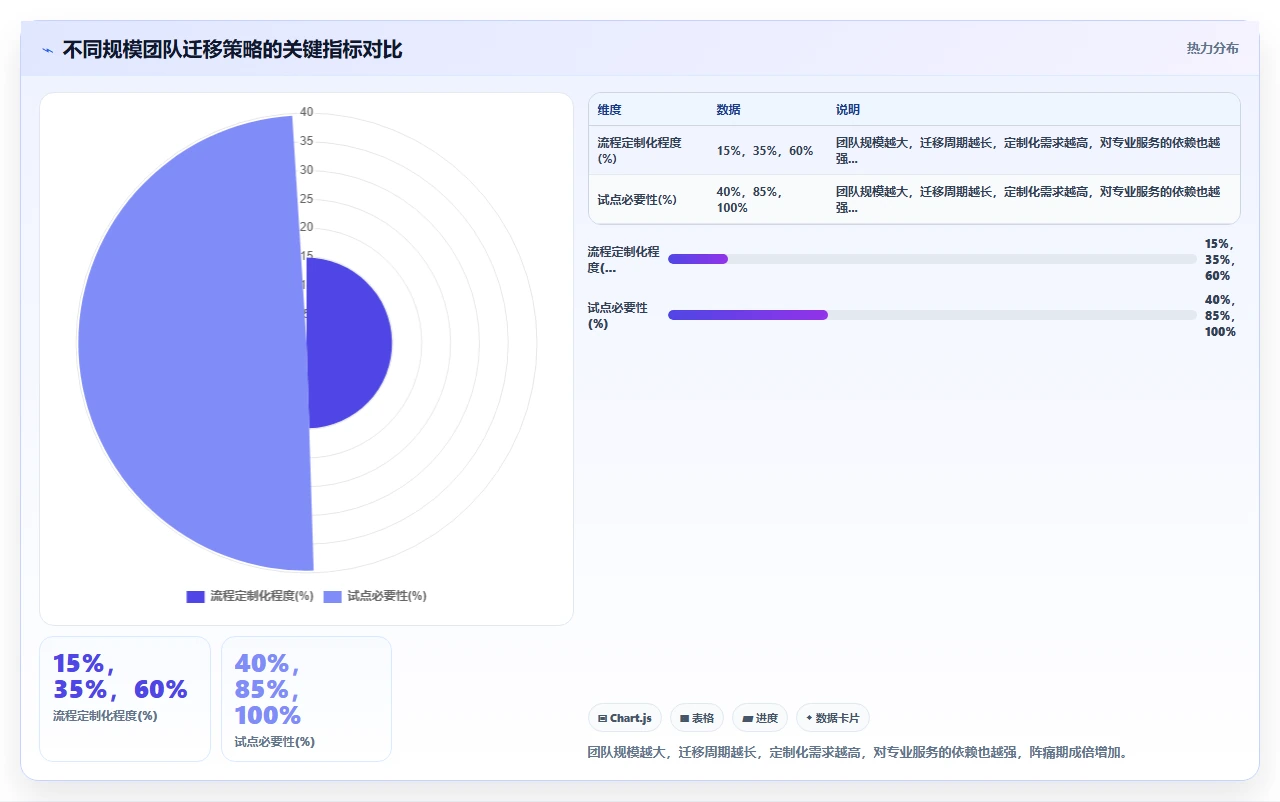This screenshot has height=802, width=1280.
Task: Click the 热力分布 label at top right
Action: tap(1212, 48)
